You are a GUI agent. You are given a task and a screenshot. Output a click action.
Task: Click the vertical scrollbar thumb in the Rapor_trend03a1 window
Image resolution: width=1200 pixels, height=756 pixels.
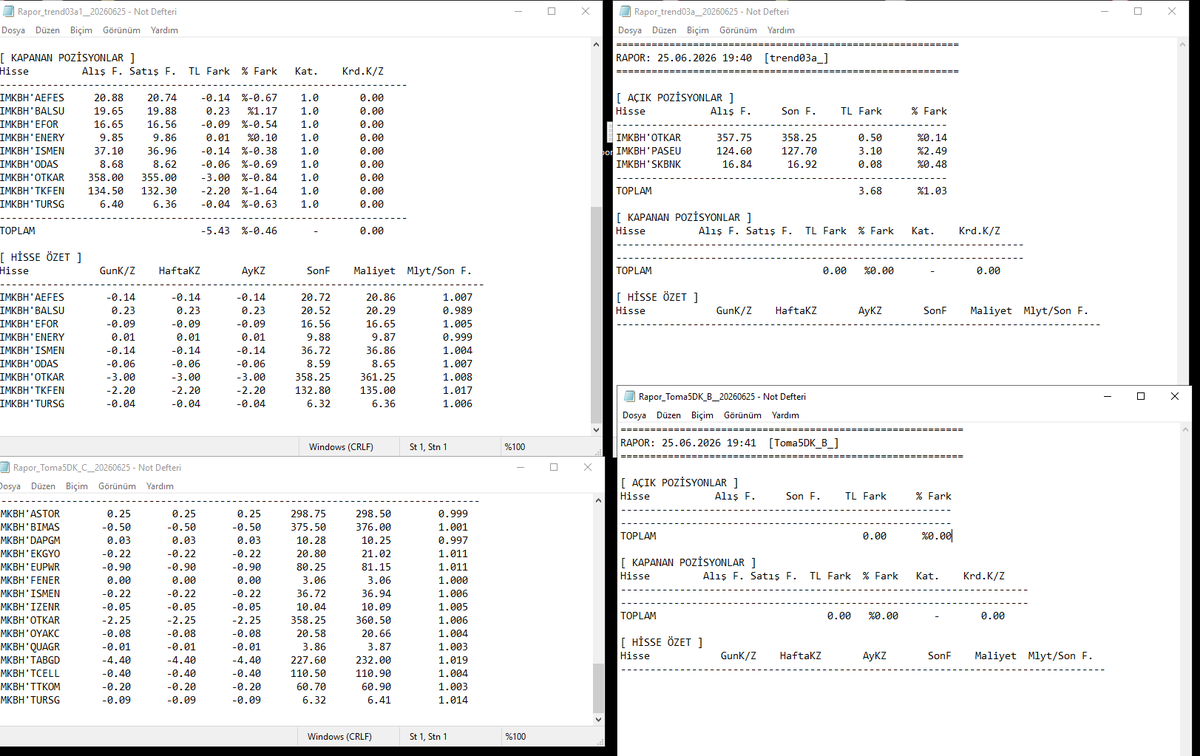pos(597,313)
